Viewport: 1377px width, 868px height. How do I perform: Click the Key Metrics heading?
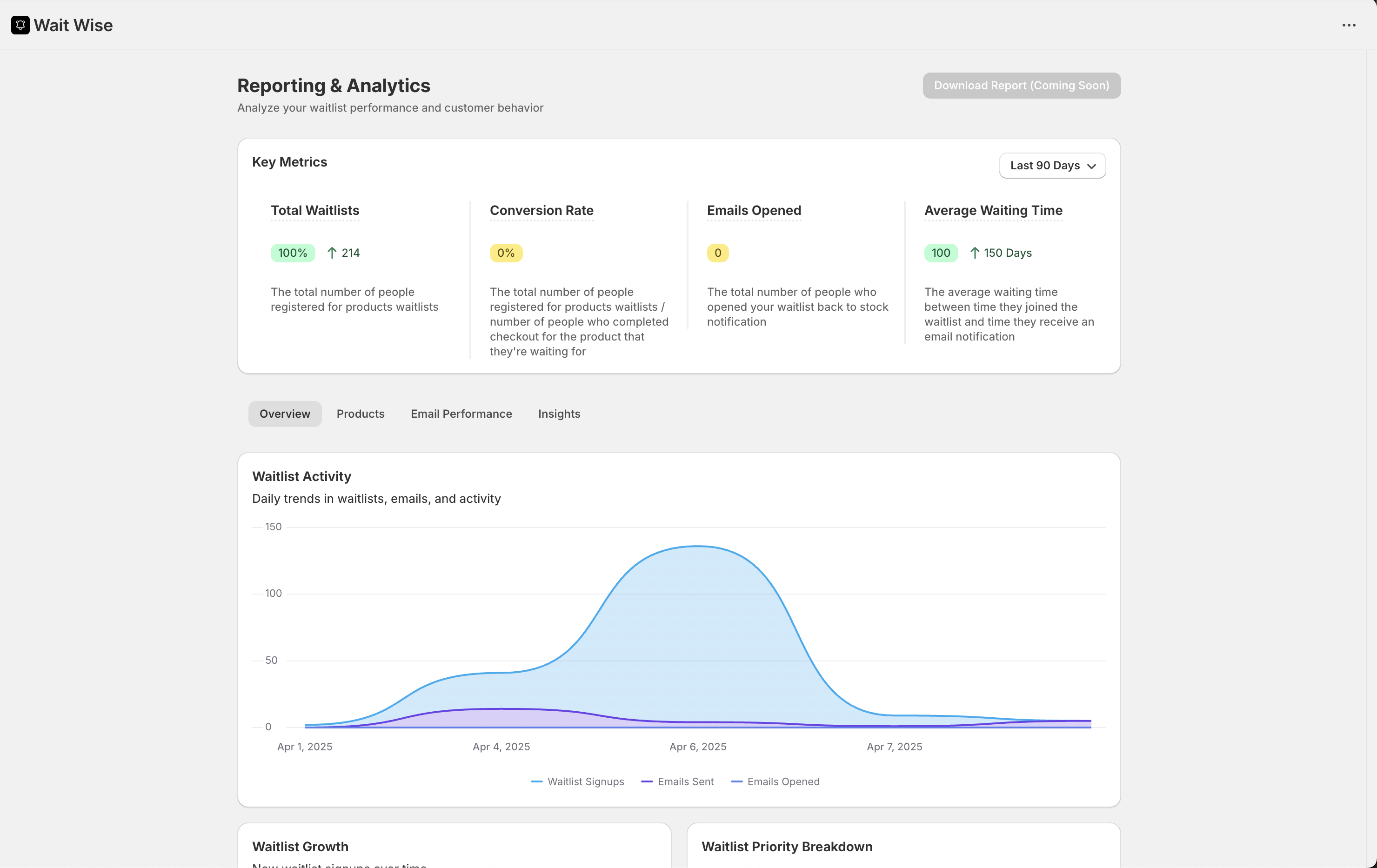[289, 162]
